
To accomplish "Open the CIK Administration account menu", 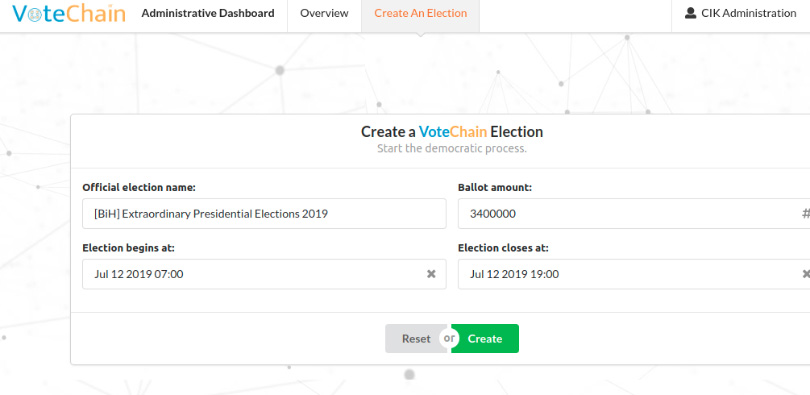I will [x=741, y=13].
